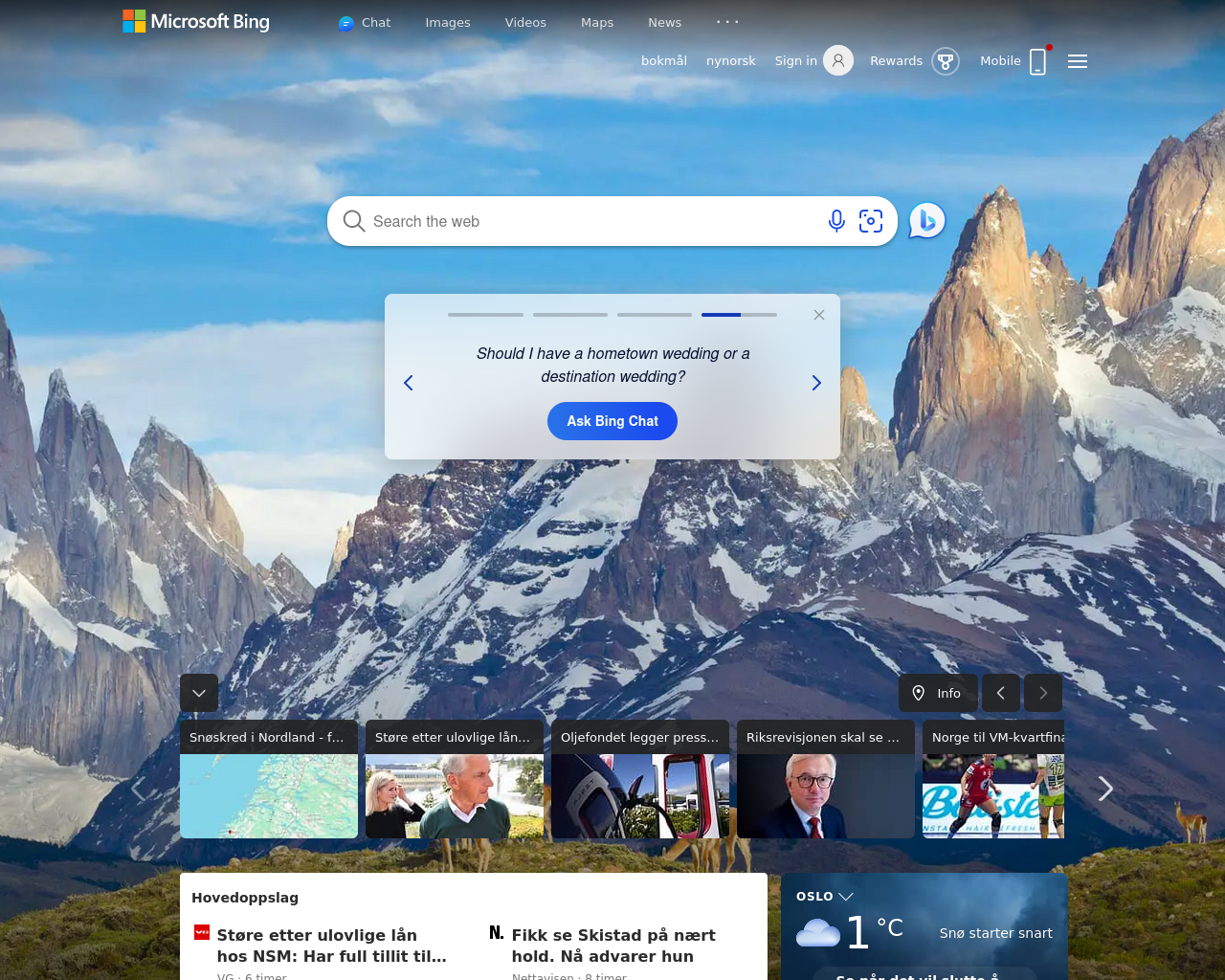Collapse the news carousel with chevron

click(199, 693)
